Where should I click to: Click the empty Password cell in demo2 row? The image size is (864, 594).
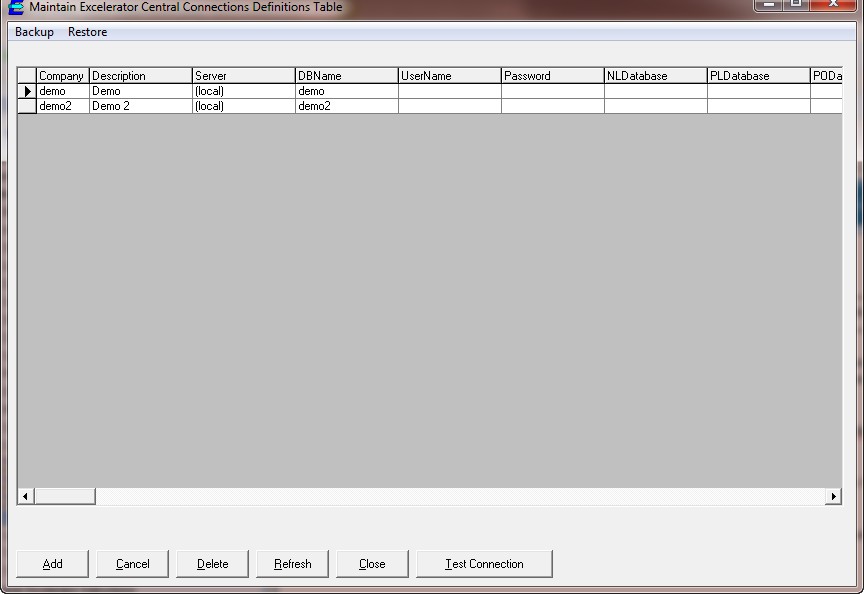click(553, 106)
